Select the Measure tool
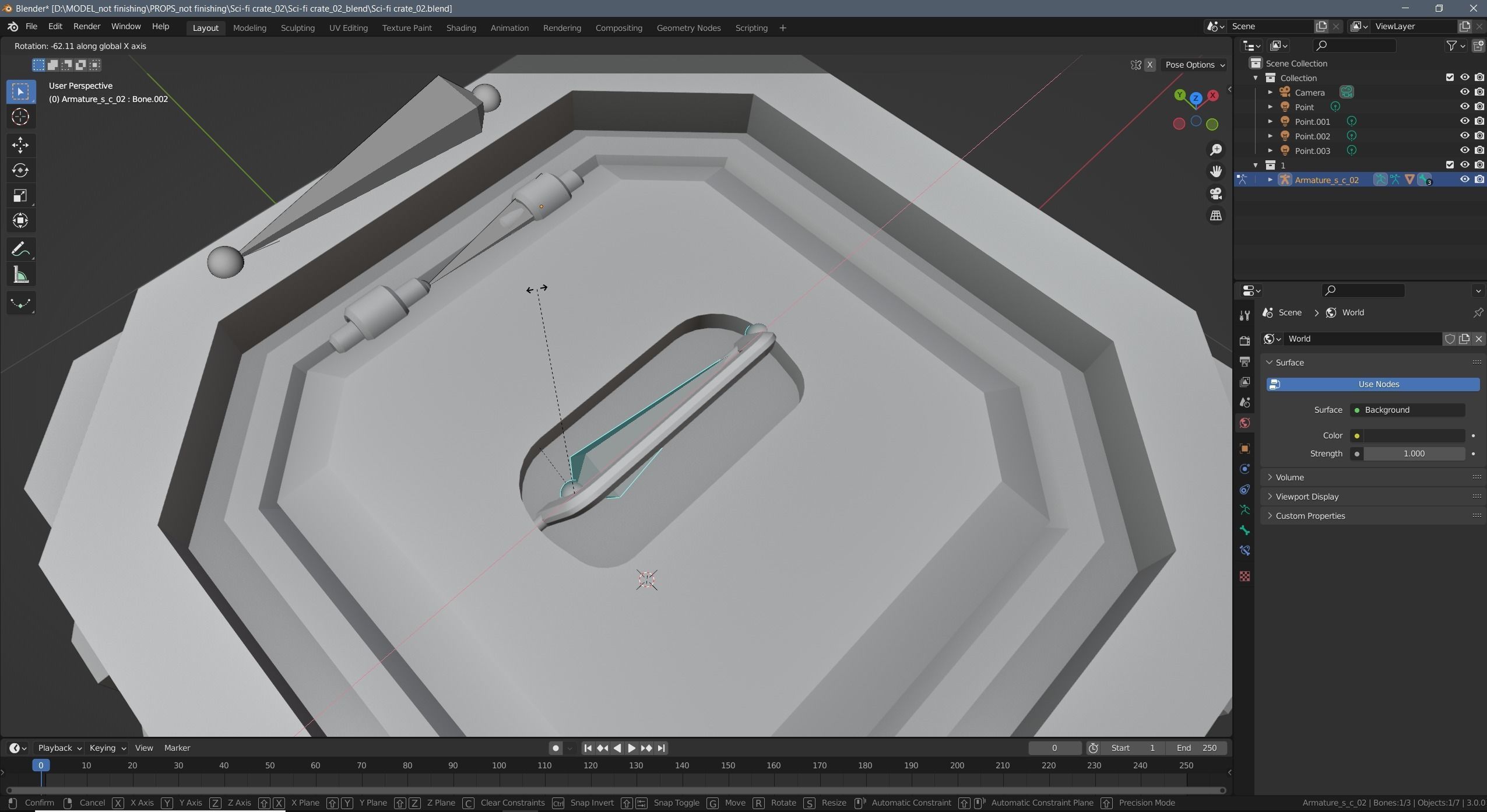The image size is (1487, 812). point(20,275)
